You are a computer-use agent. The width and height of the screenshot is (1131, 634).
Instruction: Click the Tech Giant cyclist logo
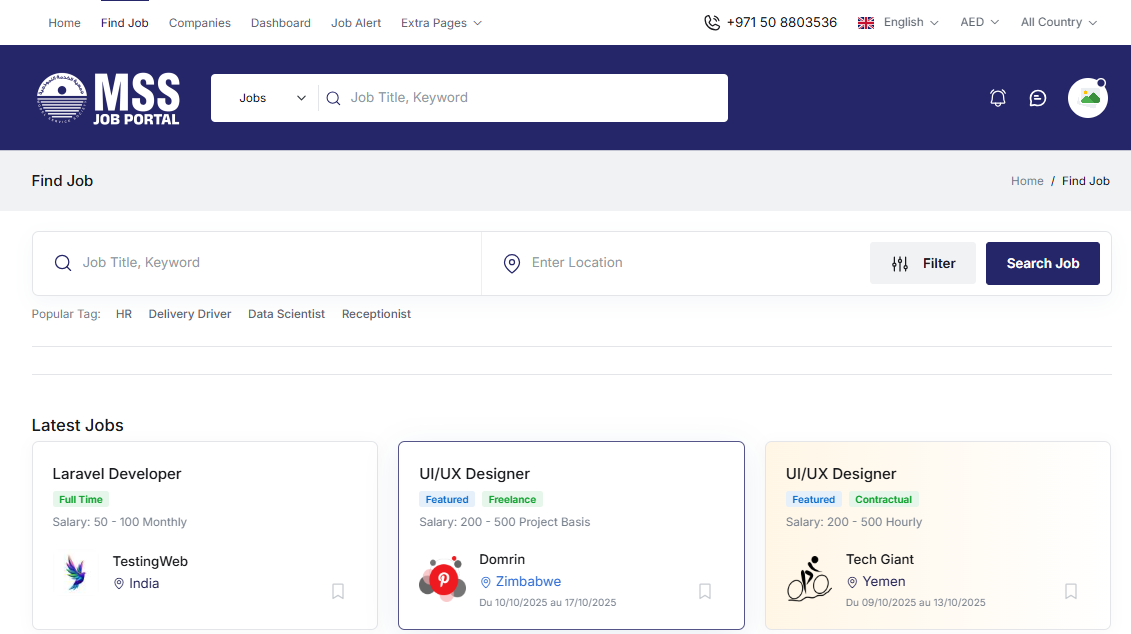tap(809, 579)
